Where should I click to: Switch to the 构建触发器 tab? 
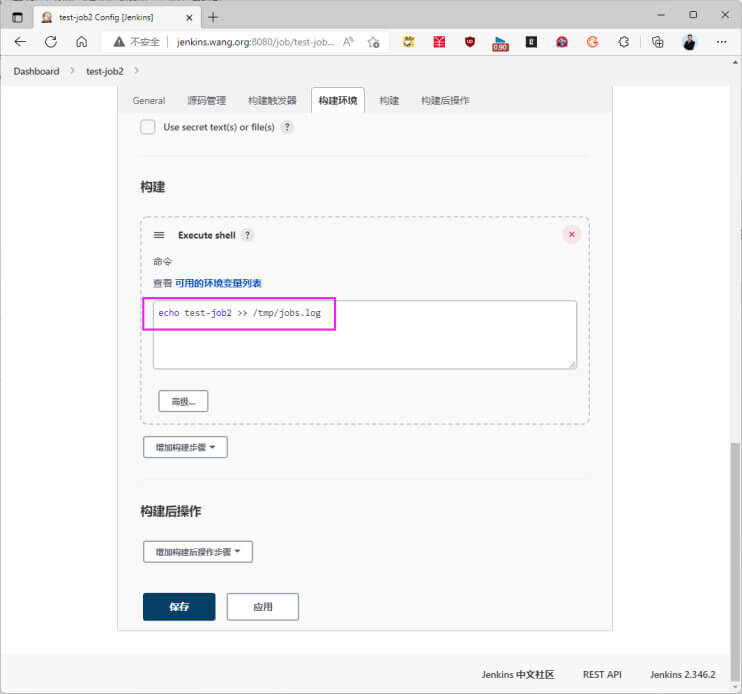pyautogui.click(x=272, y=101)
